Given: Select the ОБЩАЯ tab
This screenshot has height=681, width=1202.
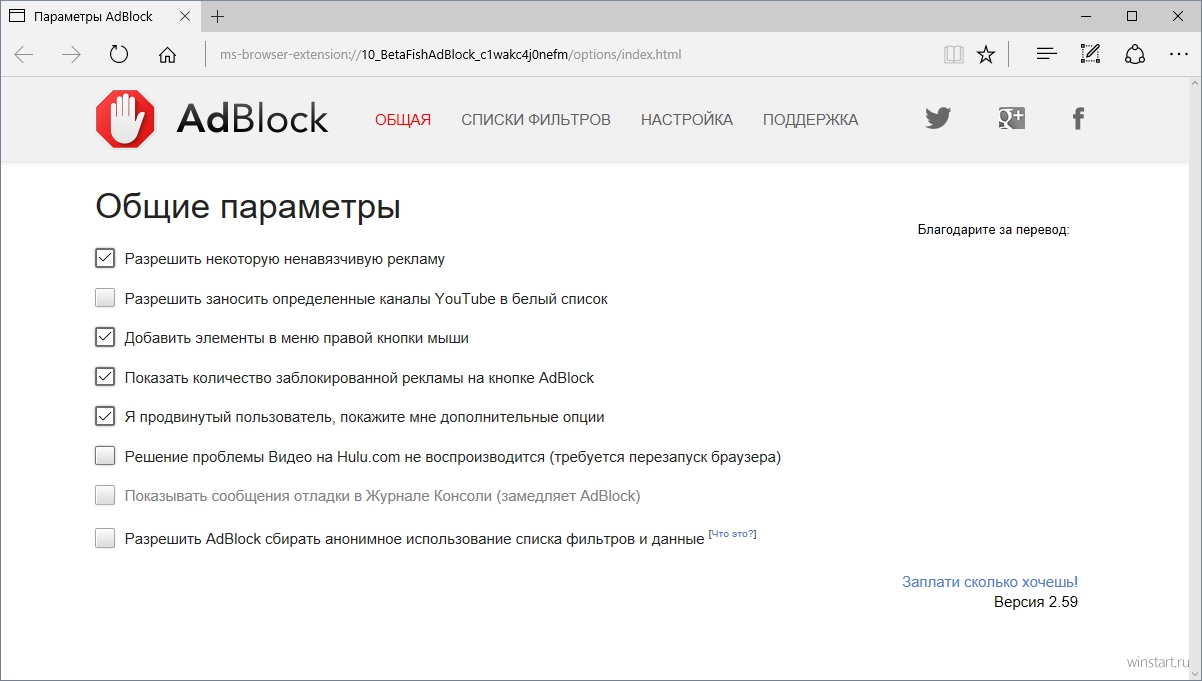Looking at the screenshot, I should click(x=403, y=120).
